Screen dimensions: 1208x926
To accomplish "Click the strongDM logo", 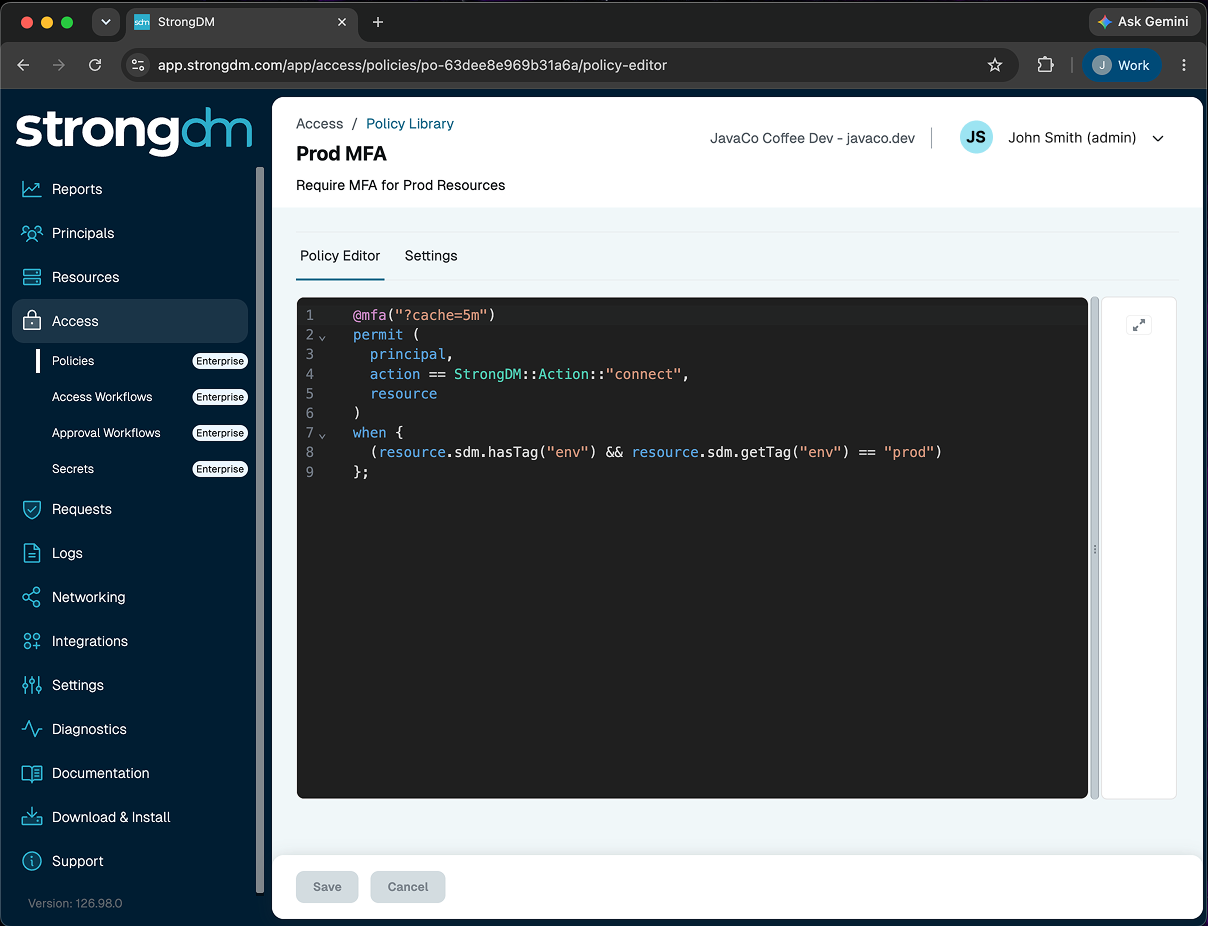I will [133, 131].
